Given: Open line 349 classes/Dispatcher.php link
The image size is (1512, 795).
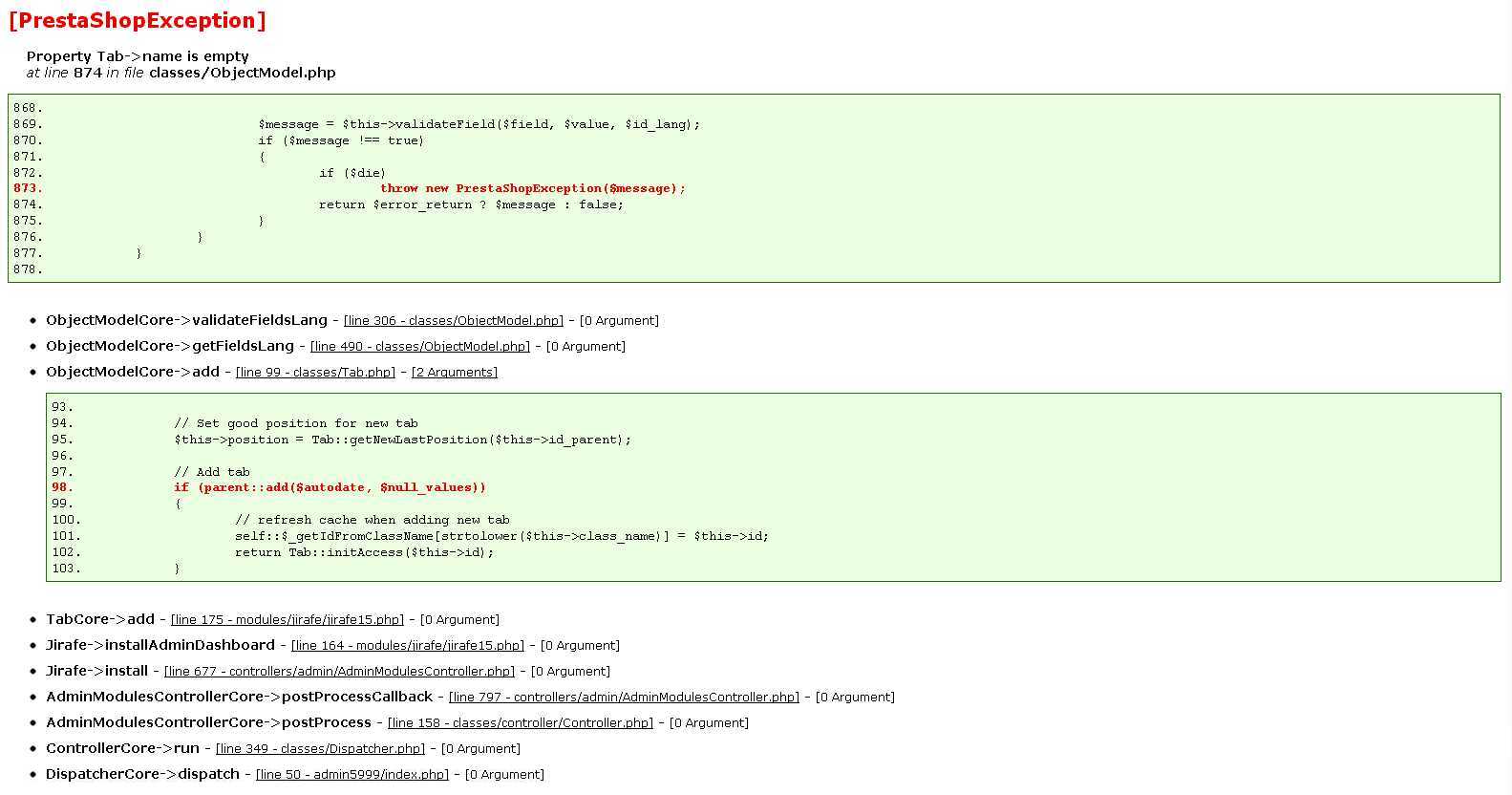Looking at the screenshot, I should click(320, 749).
